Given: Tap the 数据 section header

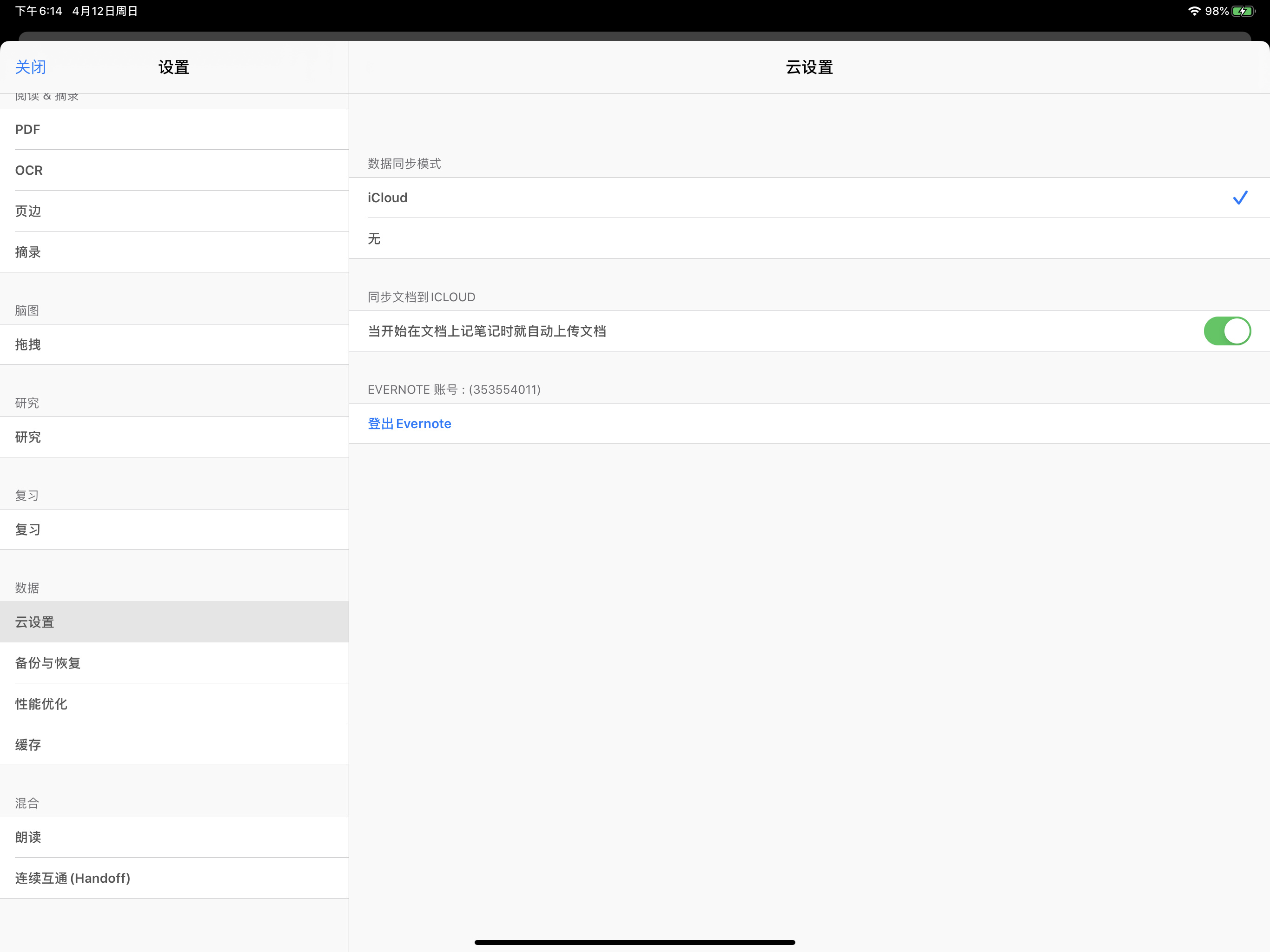Looking at the screenshot, I should pyautogui.click(x=27, y=588).
